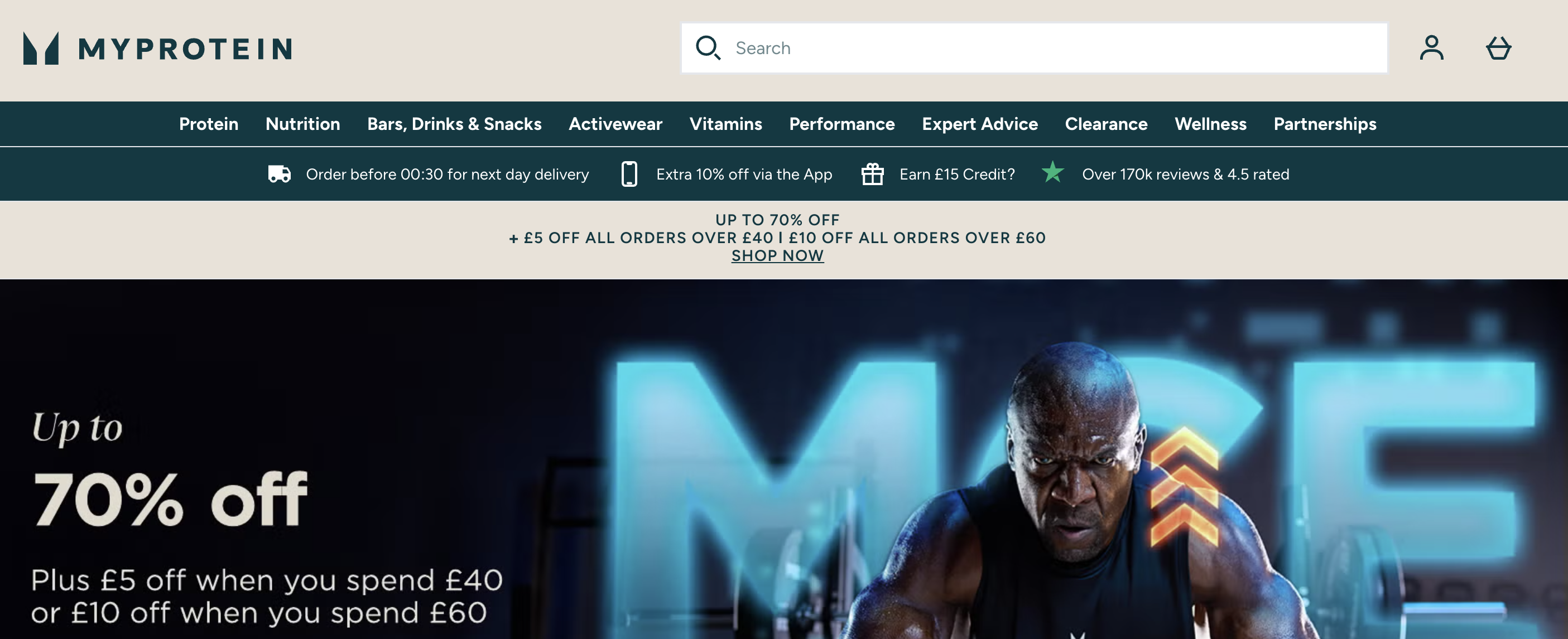This screenshot has height=639, width=1568.
Task: Open the shopping basket icon
Action: 1498,48
